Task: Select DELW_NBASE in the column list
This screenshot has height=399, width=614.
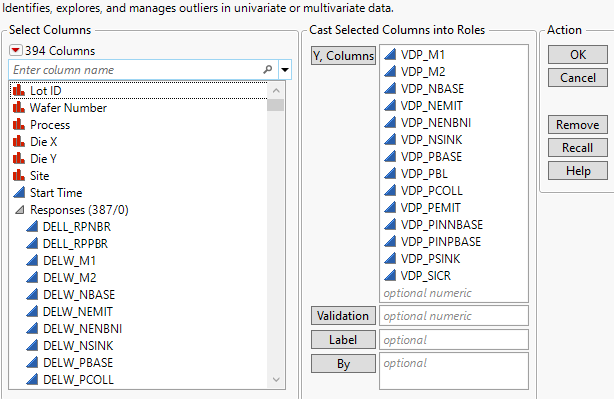Action: coord(138,294)
